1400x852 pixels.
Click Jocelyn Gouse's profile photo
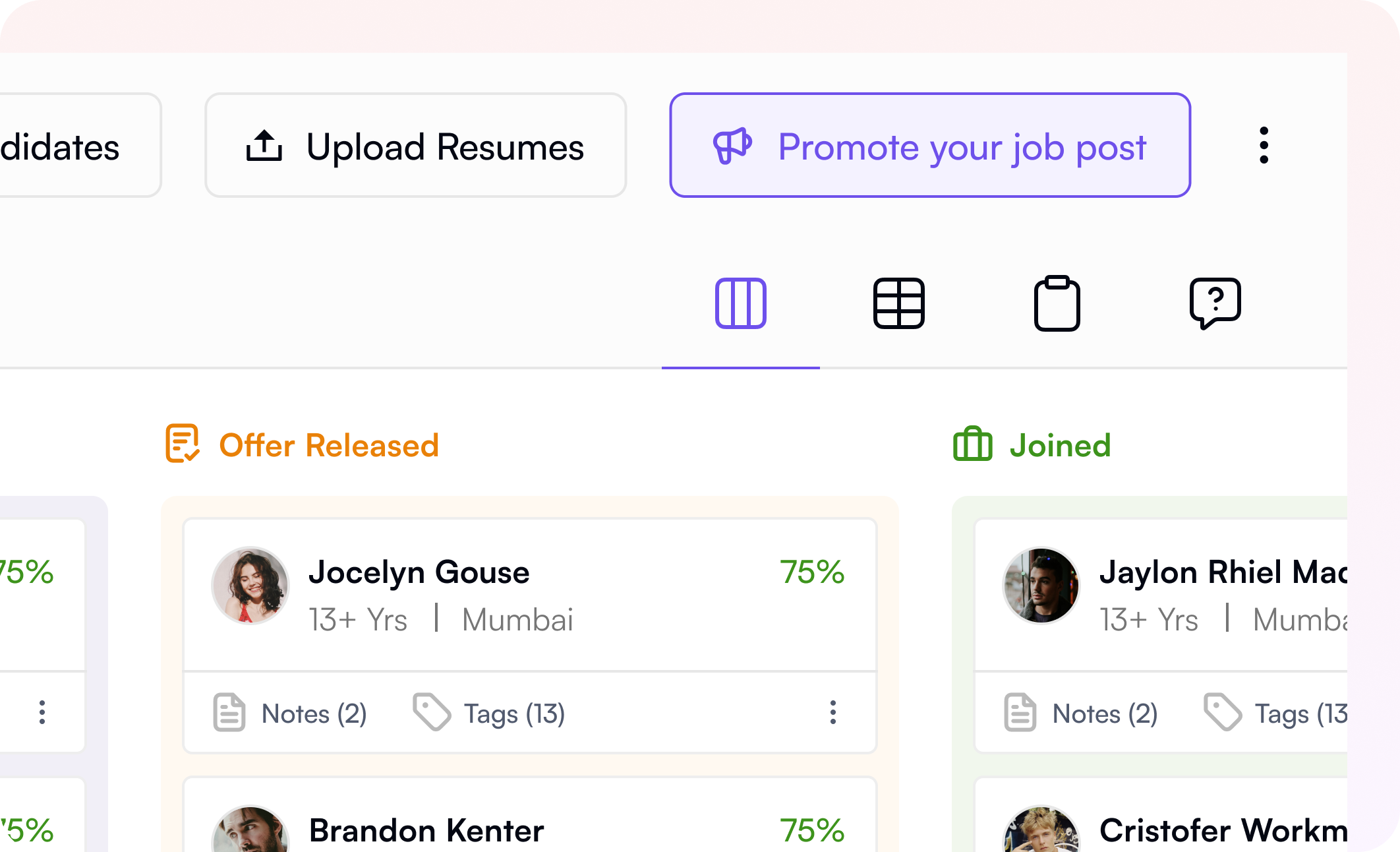[x=250, y=586]
